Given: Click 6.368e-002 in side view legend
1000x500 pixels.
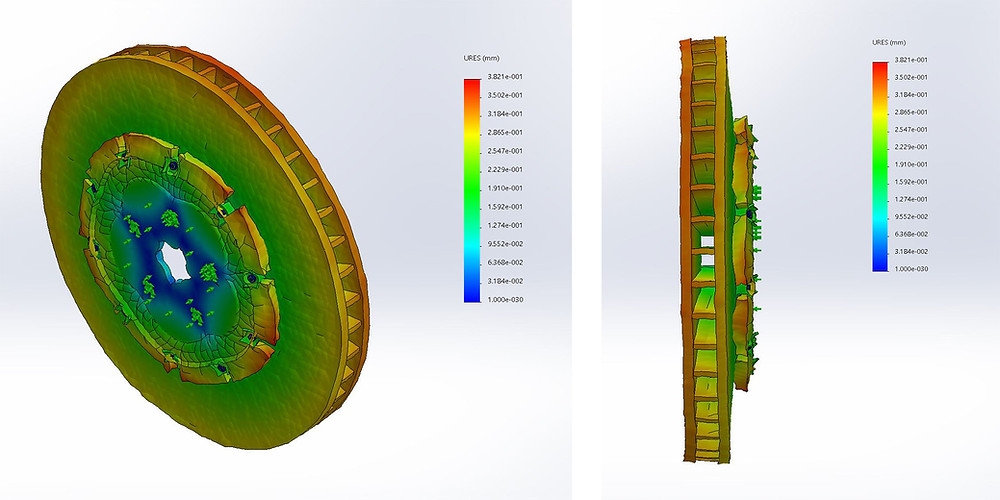Looking at the screenshot, I should tap(912, 234).
